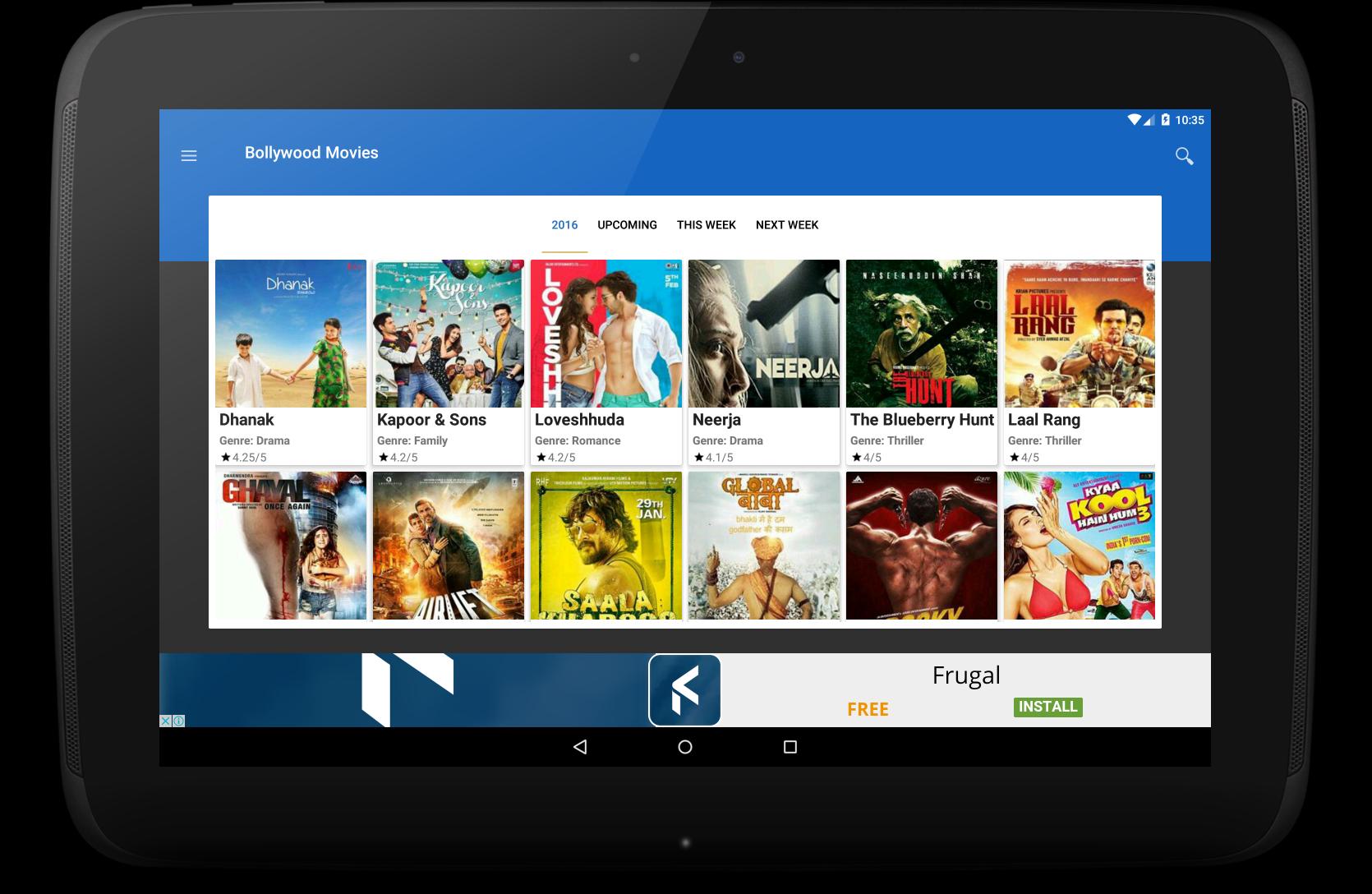Click the Loveshhuda title text

pyautogui.click(x=579, y=420)
